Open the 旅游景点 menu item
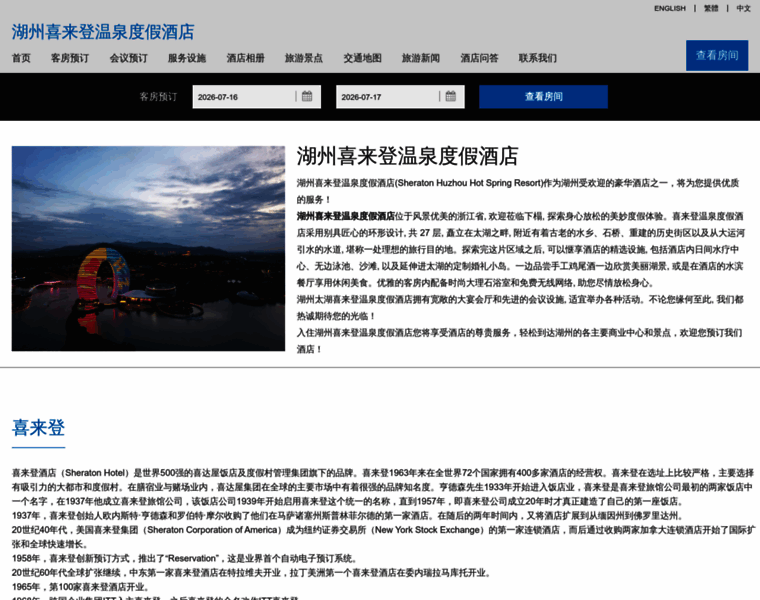 [304, 58]
